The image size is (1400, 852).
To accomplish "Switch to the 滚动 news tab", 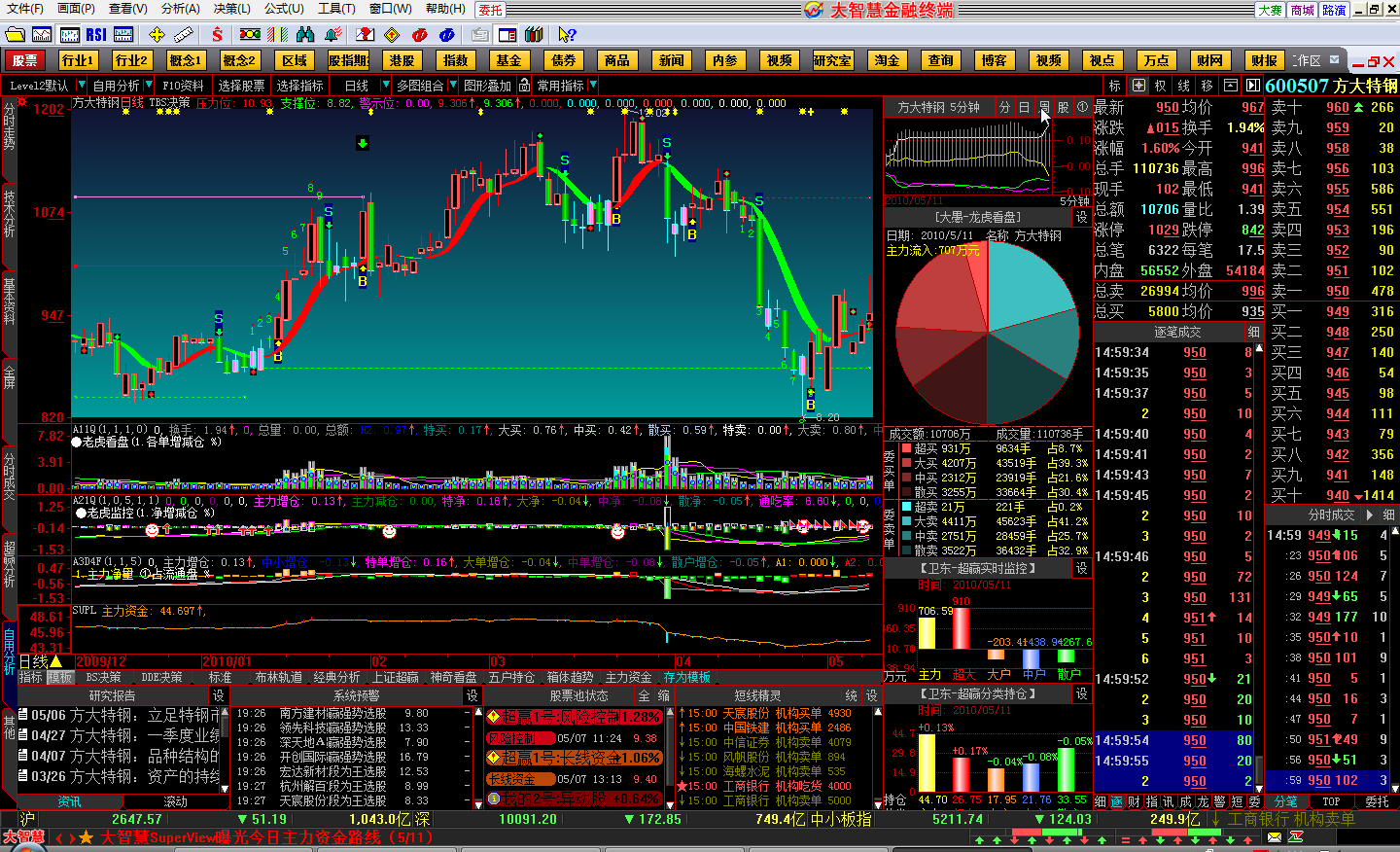I will 176,801.
